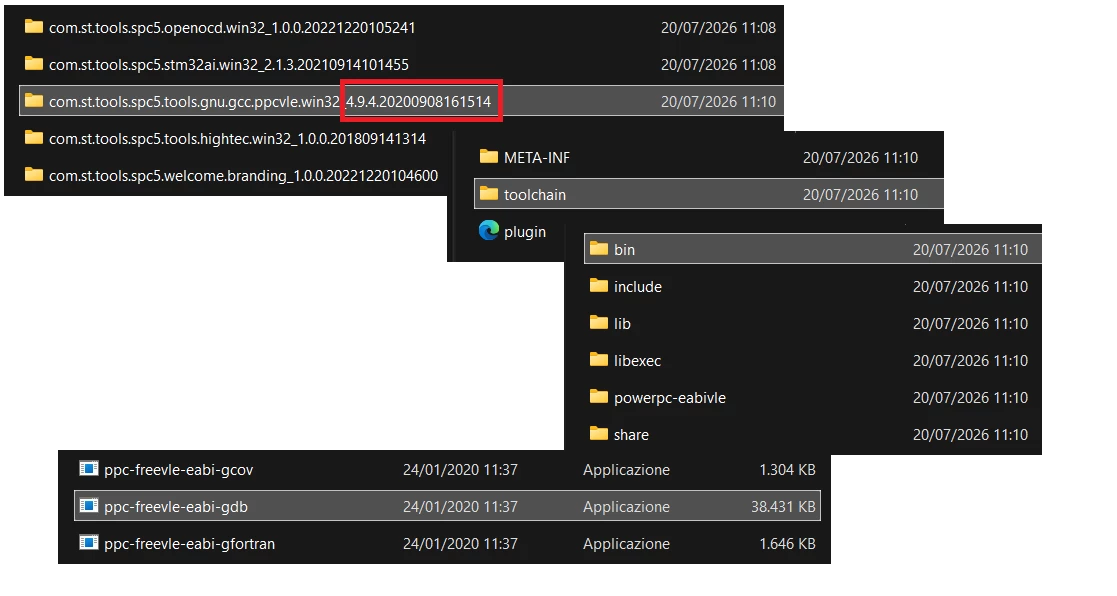This screenshot has height=596, width=1117.
Task: Click the include folder icon
Action: [599, 286]
